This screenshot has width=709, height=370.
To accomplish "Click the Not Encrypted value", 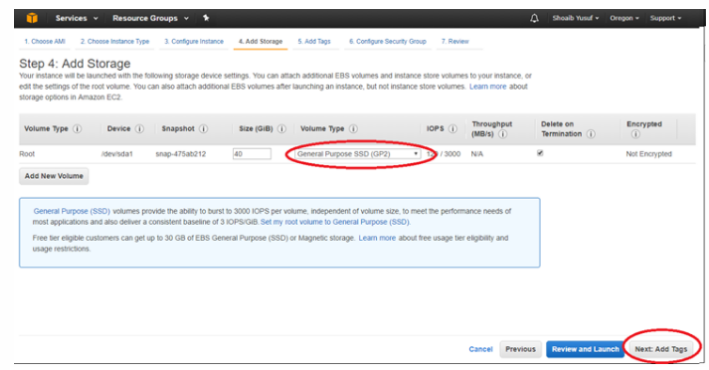I will pos(649,154).
